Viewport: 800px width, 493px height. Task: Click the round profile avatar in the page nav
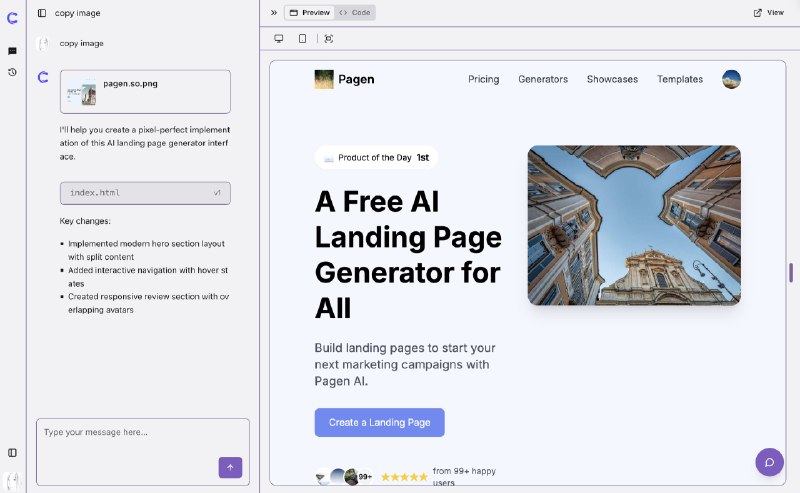coord(731,79)
